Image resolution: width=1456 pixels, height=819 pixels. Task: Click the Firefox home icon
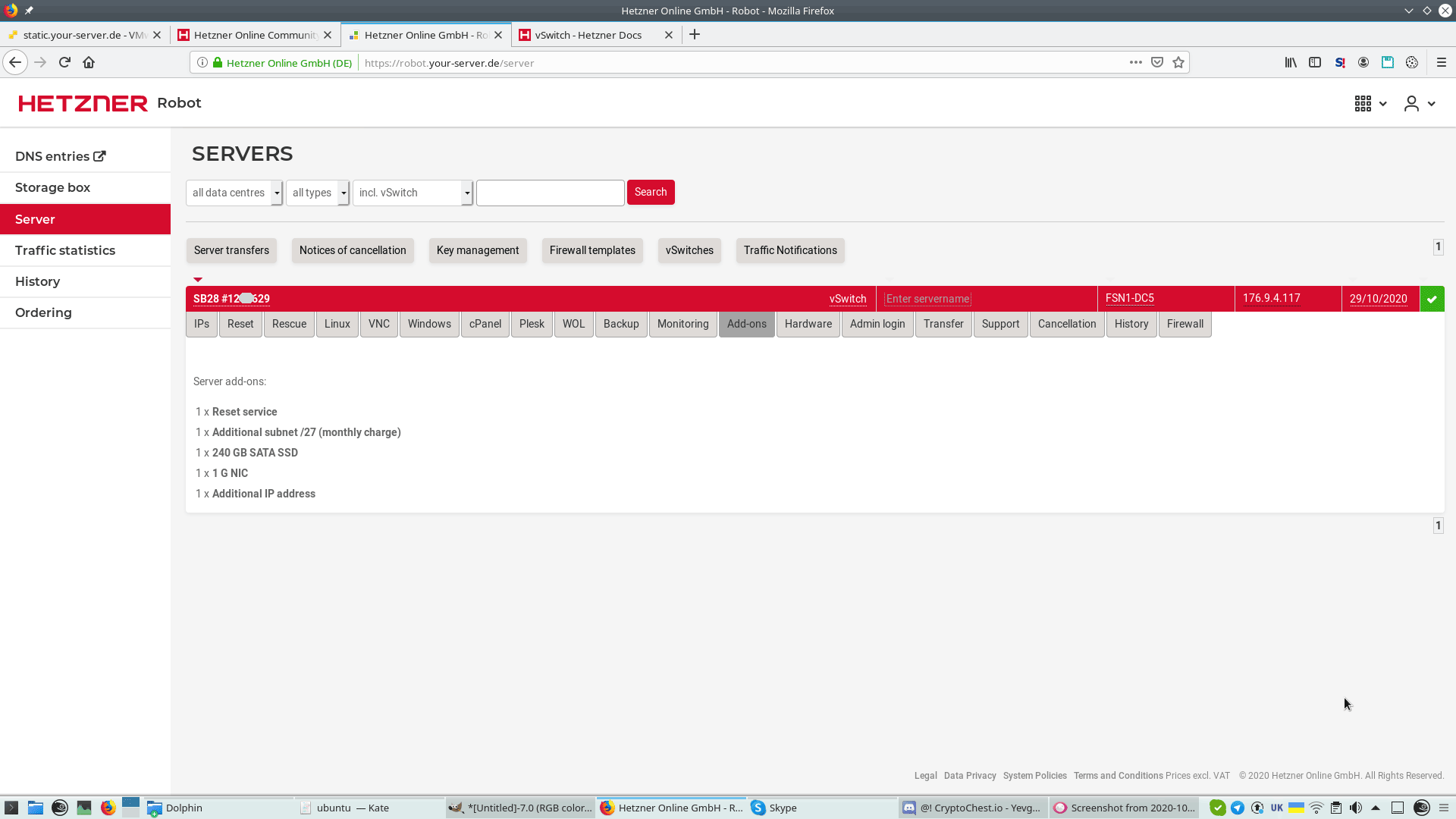pos(89,62)
